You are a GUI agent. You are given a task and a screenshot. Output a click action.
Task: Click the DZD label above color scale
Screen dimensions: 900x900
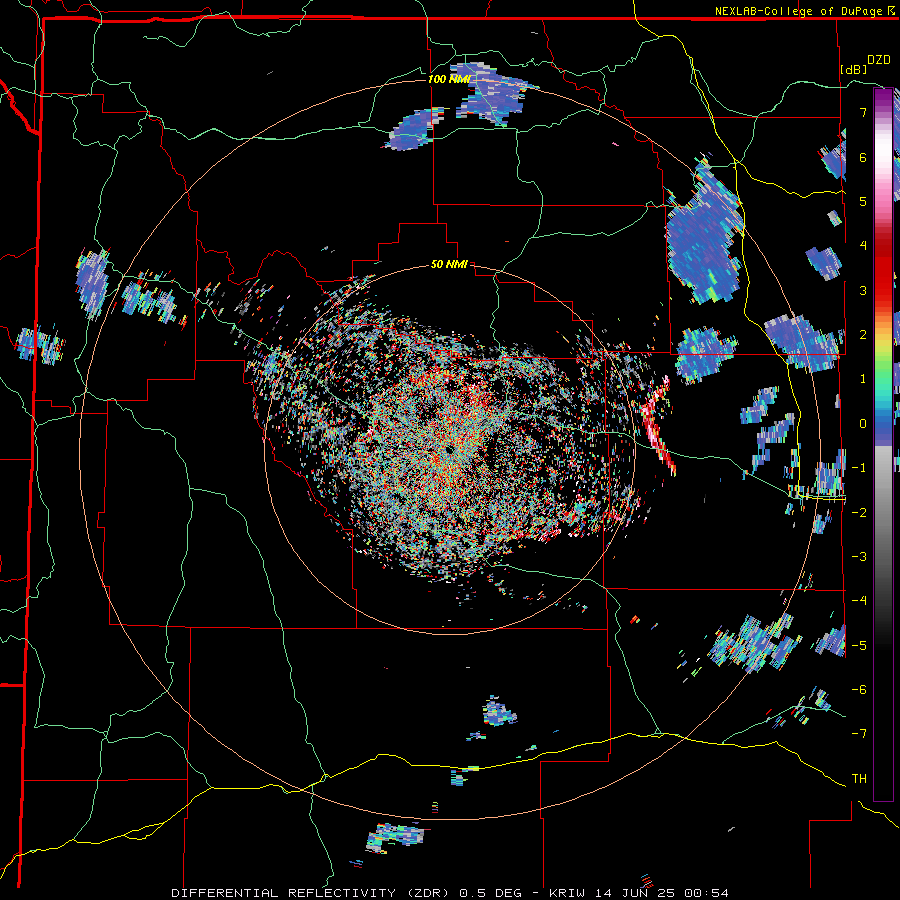pos(879,60)
